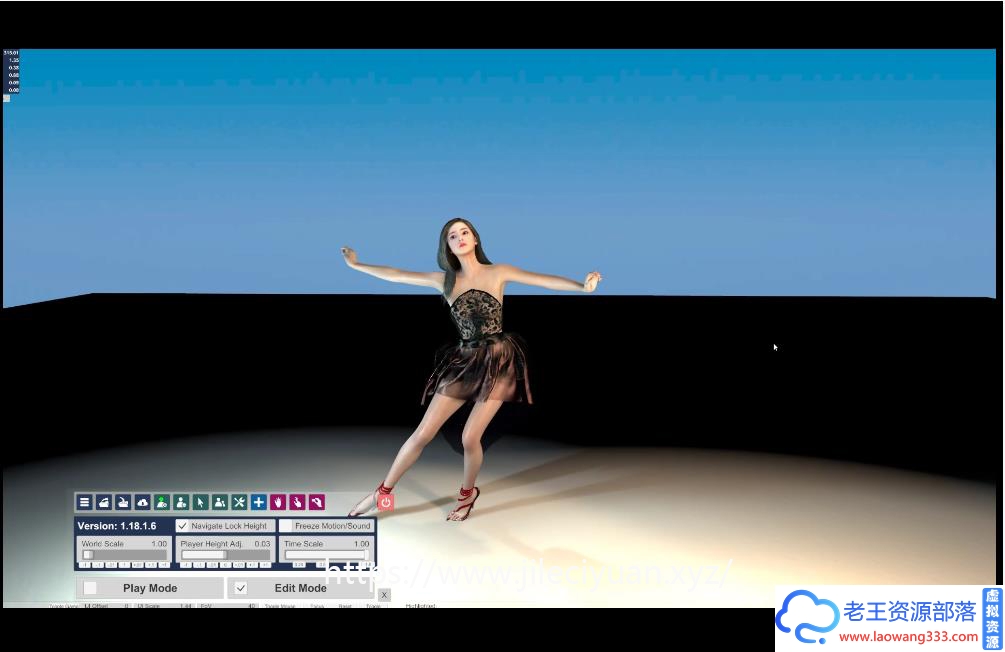This screenshot has height=652, width=1005.
Task: Click the two-people group icon
Action: pyautogui.click(x=219, y=502)
